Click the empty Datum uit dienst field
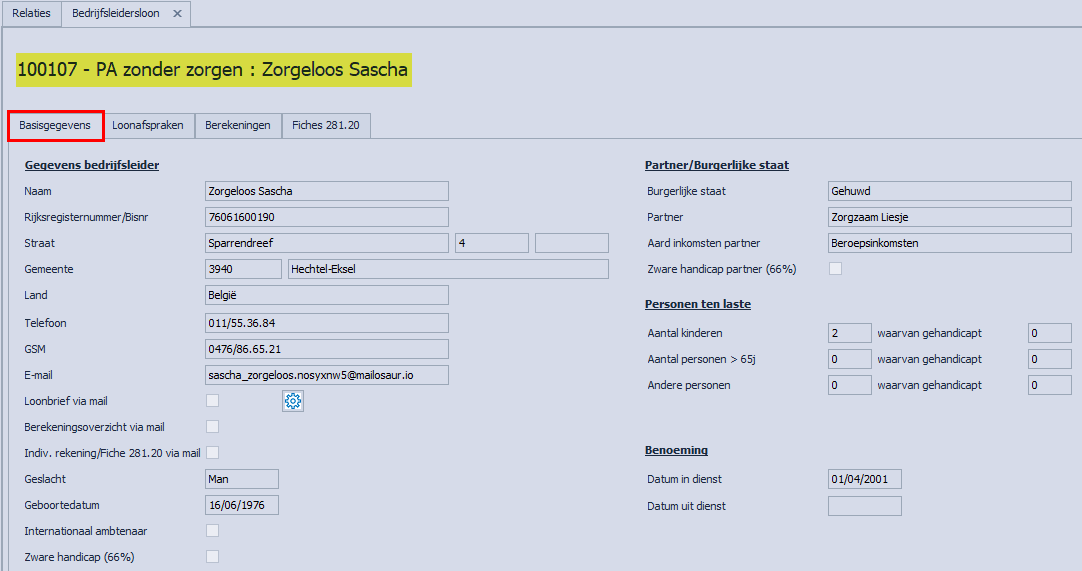Viewport: 1082px width, 571px height. 864,506
